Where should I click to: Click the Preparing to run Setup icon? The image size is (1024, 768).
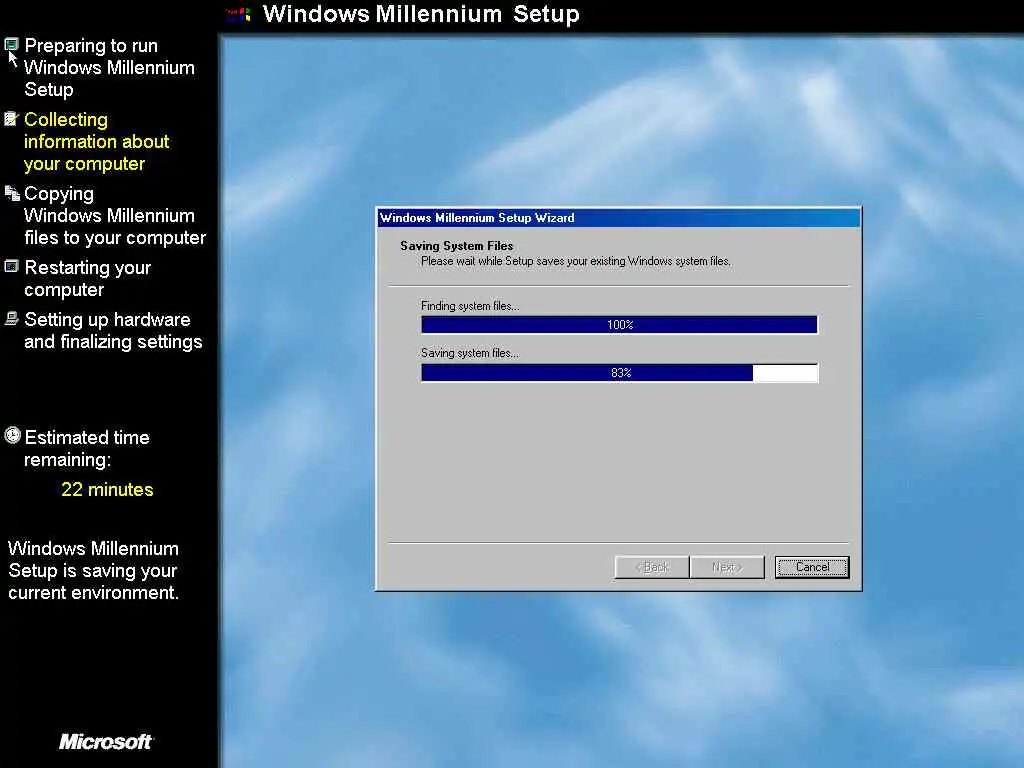[x=11, y=45]
